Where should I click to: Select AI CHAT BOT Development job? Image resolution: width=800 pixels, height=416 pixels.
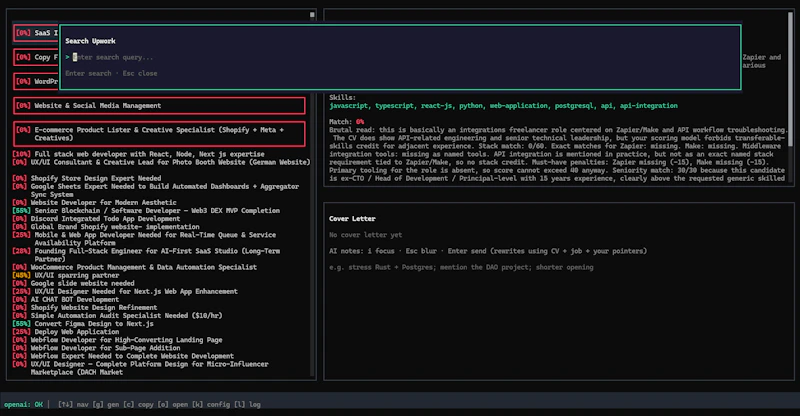(x=66, y=300)
